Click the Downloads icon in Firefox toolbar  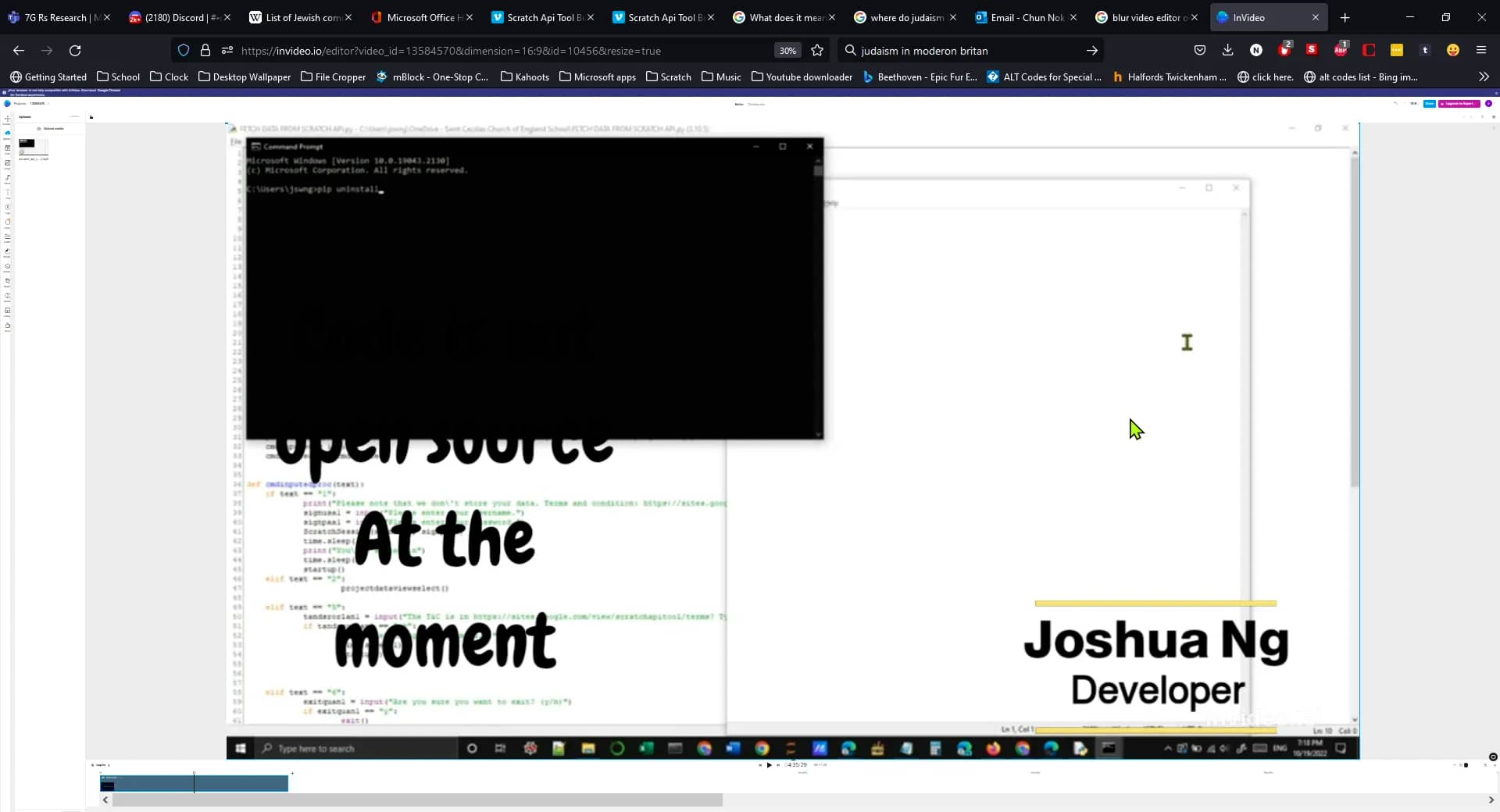1227,50
